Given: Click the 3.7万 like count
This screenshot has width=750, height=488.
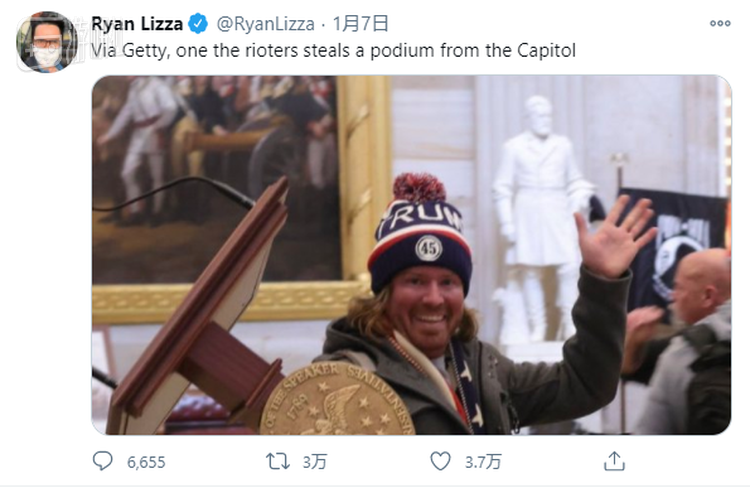Looking at the screenshot, I should click(x=483, y=462).
